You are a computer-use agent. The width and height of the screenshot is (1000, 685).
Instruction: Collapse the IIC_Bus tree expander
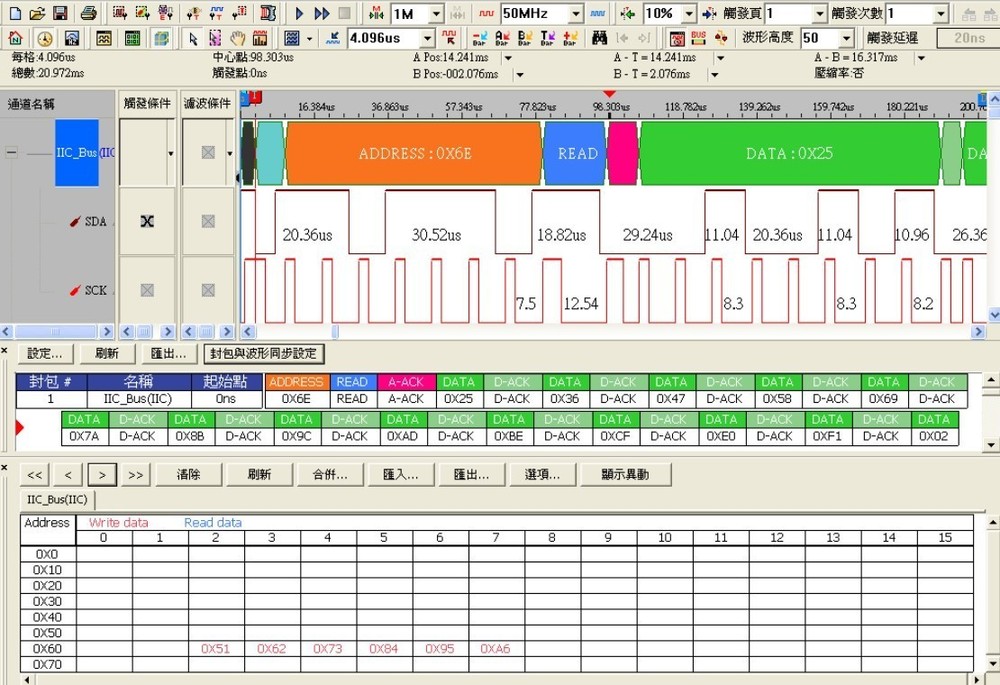pyautogui.click(x=11, y=152)
